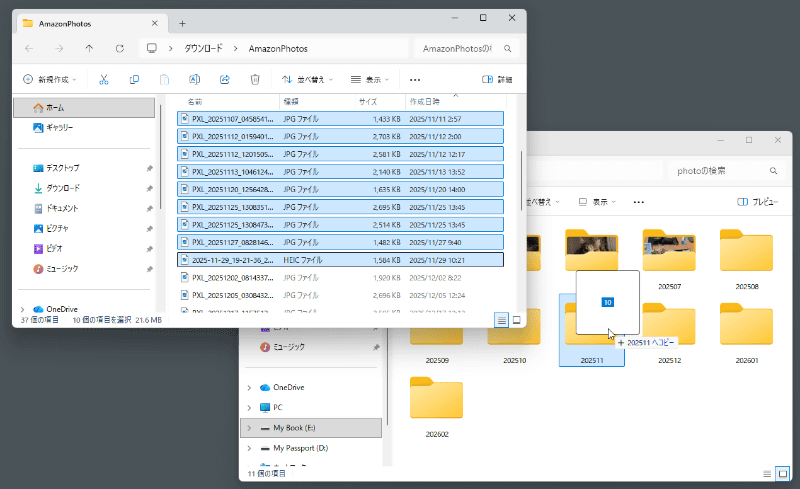
Task: Select the 202601 folder
Action: tap(746, 333)
